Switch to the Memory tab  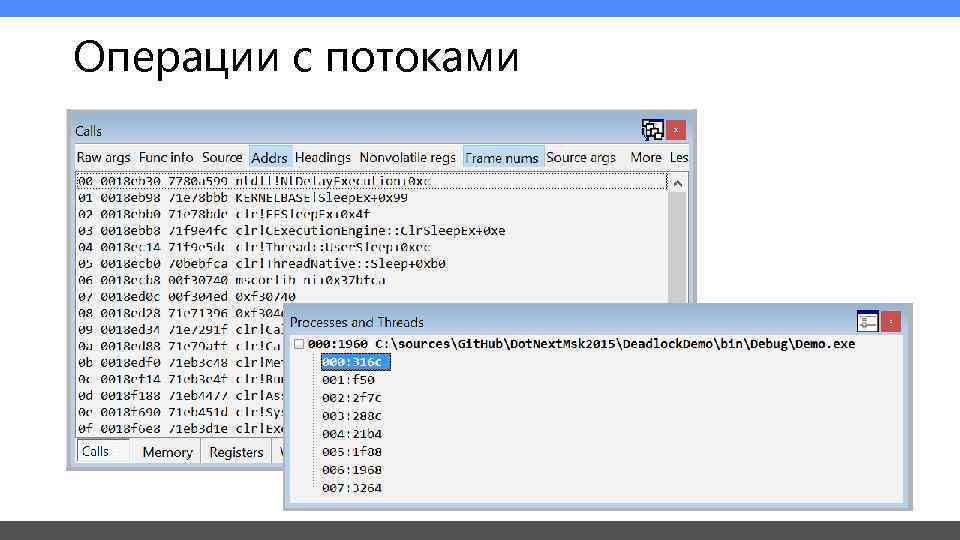coord(167,452)
